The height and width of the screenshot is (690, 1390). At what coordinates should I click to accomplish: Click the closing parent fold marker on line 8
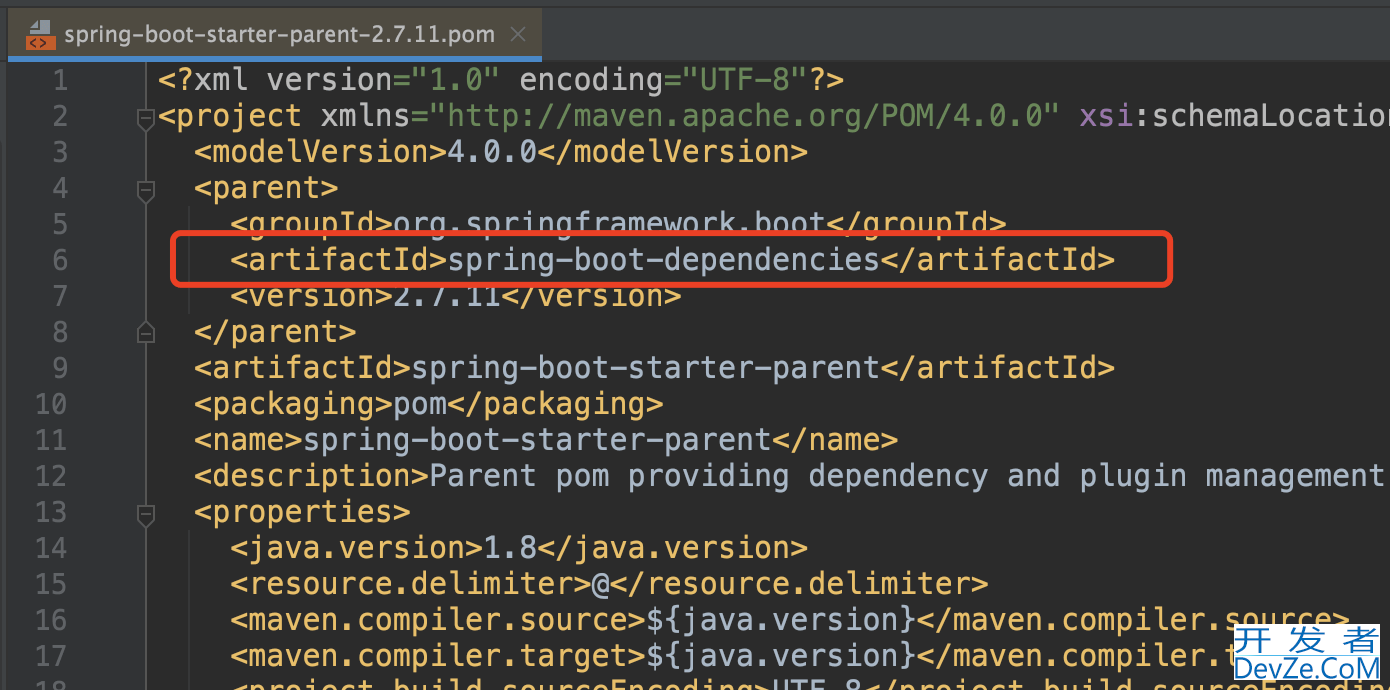(146, 332)
